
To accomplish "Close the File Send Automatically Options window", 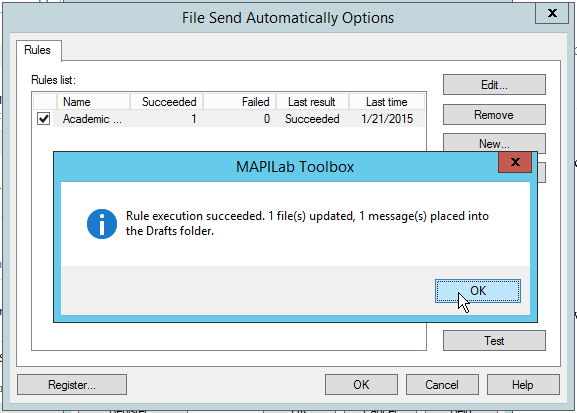I will (x=552, y=13).
